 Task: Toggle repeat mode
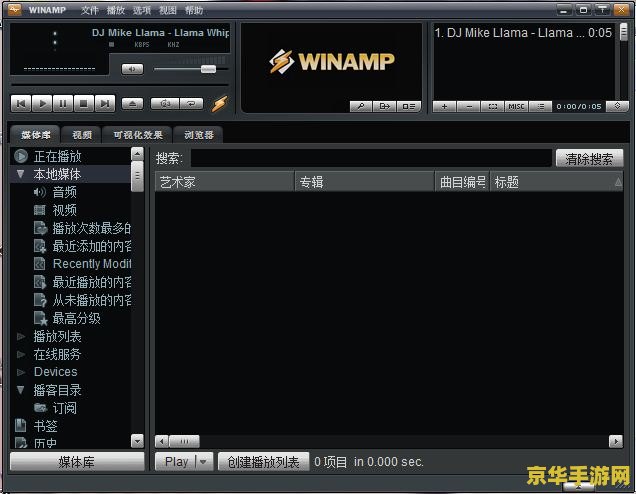click(191, 104)
